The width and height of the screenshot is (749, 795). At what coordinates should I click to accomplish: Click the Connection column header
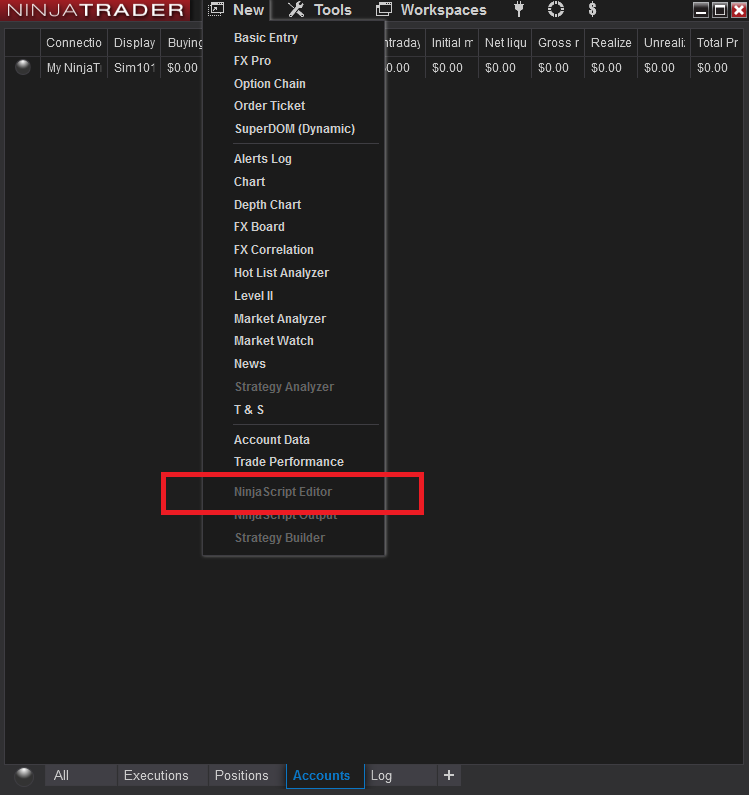click(x=74, y=43)
